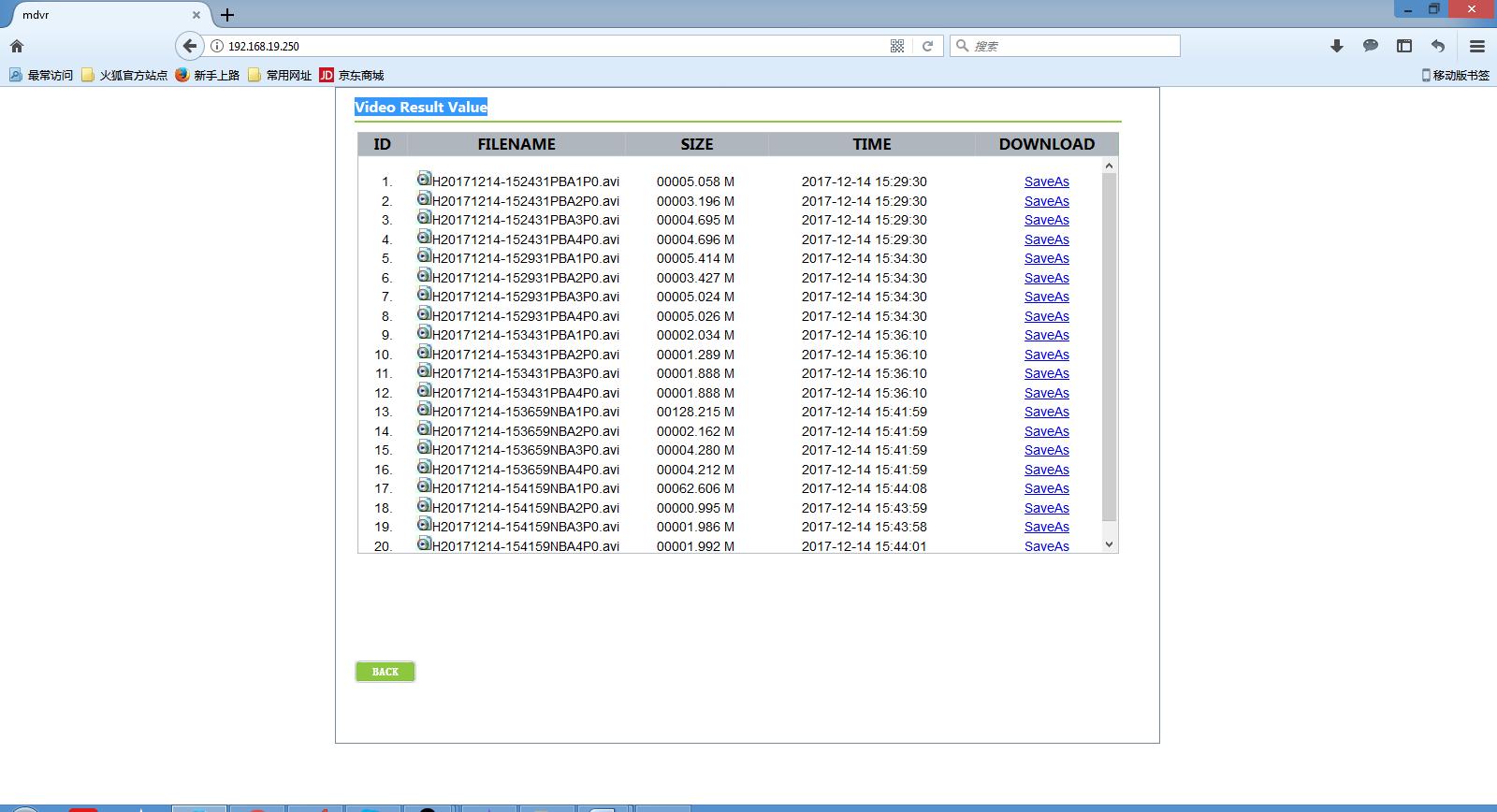Click video file icon for H20171214-153431PBA1P0.avi
The height and width of the screenshot is (812, 1497).
click(x=424, y=332)
